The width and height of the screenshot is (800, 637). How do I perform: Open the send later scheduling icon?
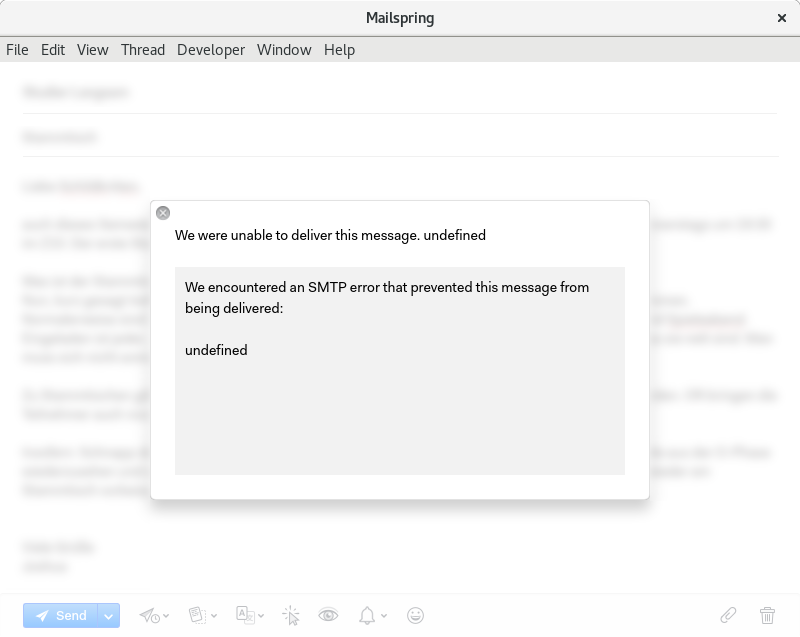[x=154, y=616]
